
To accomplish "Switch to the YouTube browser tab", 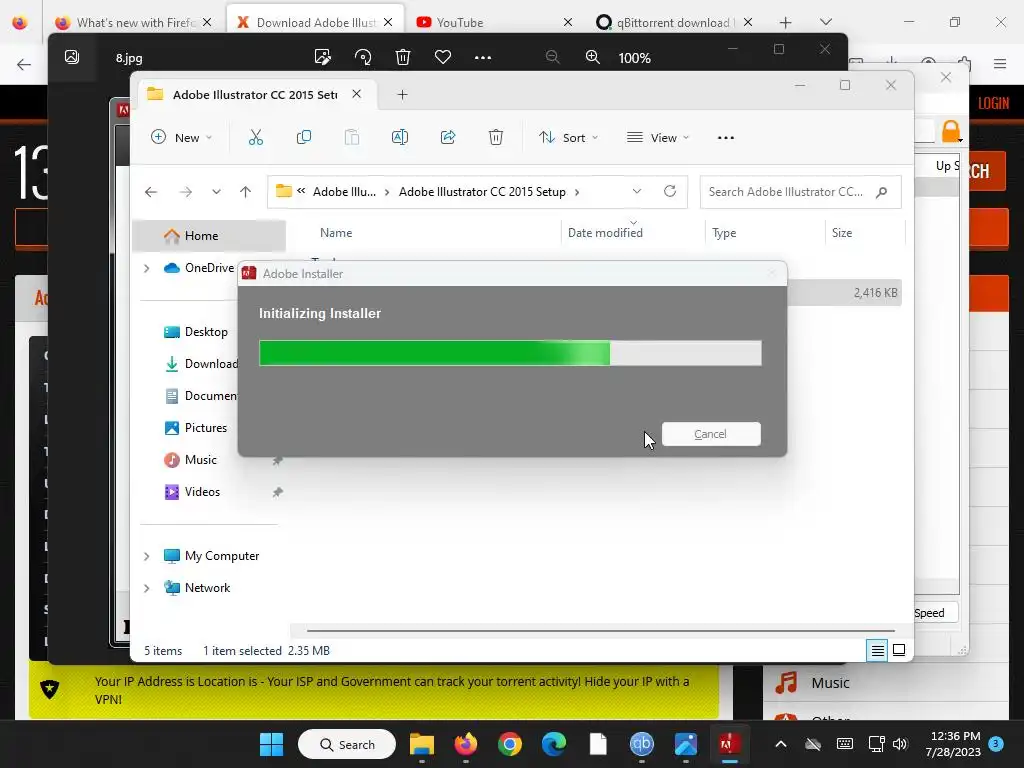I will [494, 22].
